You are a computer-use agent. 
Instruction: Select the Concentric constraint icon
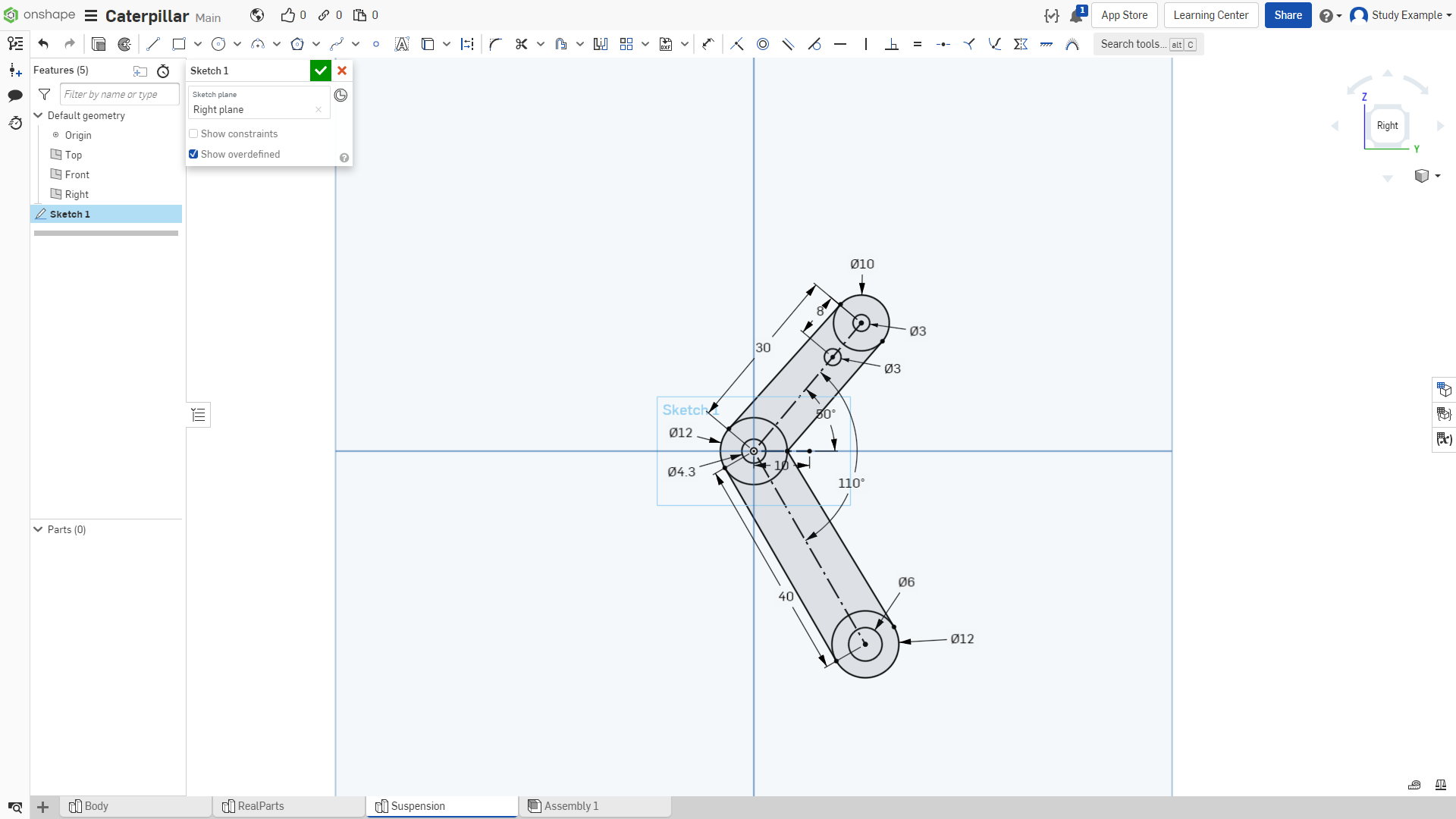(763, 44)
